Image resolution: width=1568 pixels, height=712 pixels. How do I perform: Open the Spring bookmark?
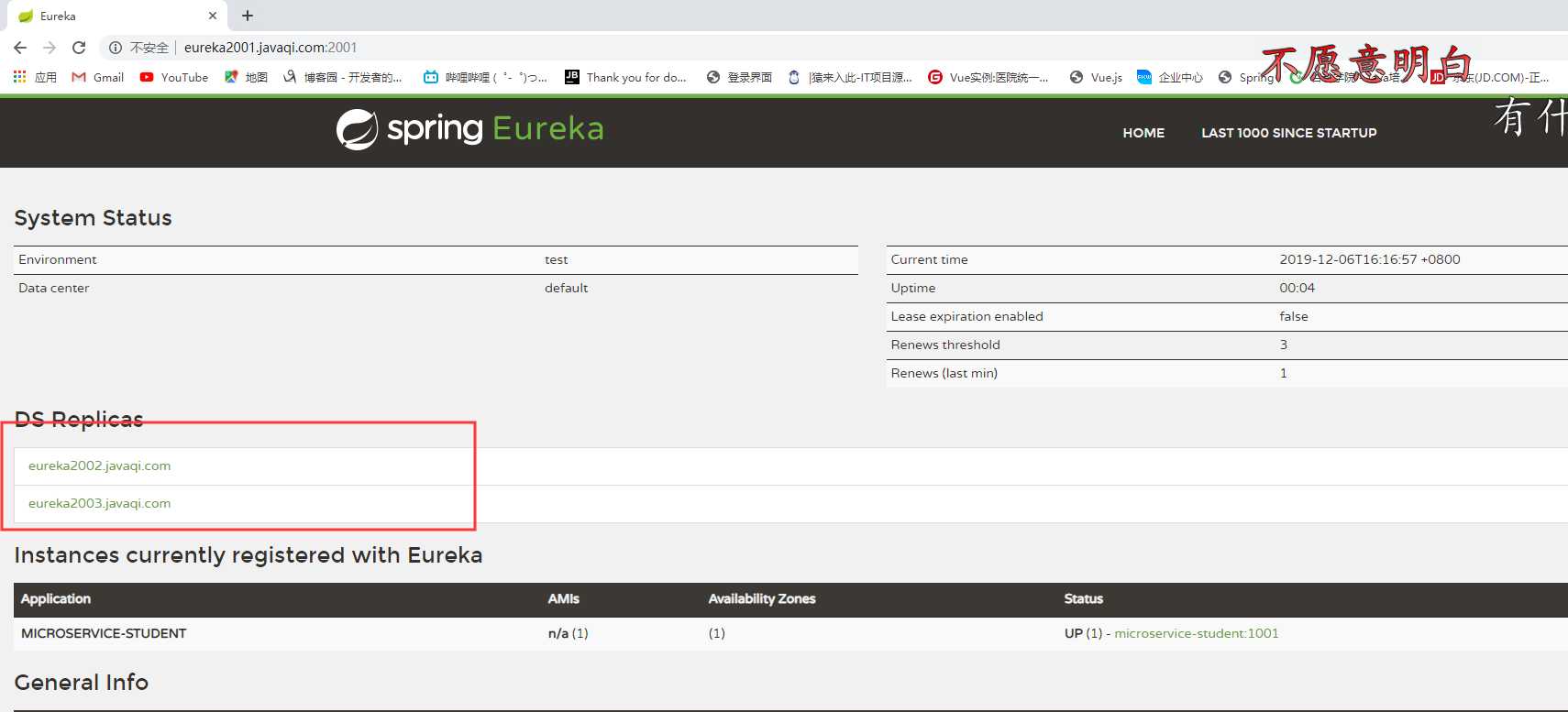click(x=1246, y=77)
